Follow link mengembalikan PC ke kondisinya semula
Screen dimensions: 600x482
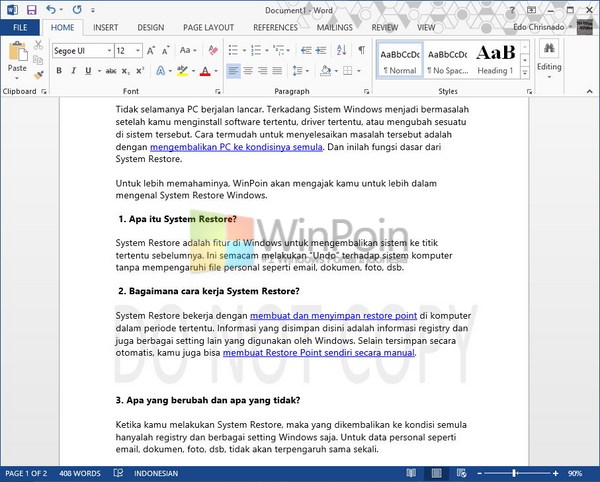236,147
